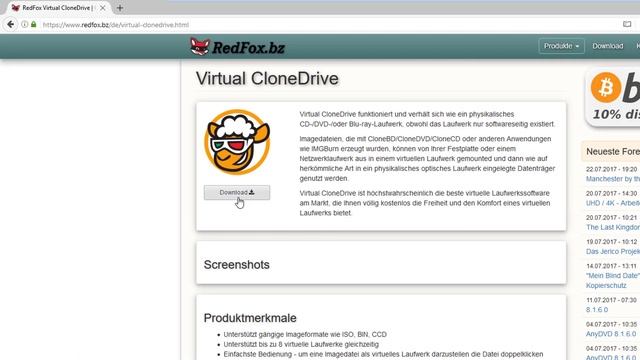640x360 pixels.
Task: Click the Screenshots section heading
Action: (237, 264)
